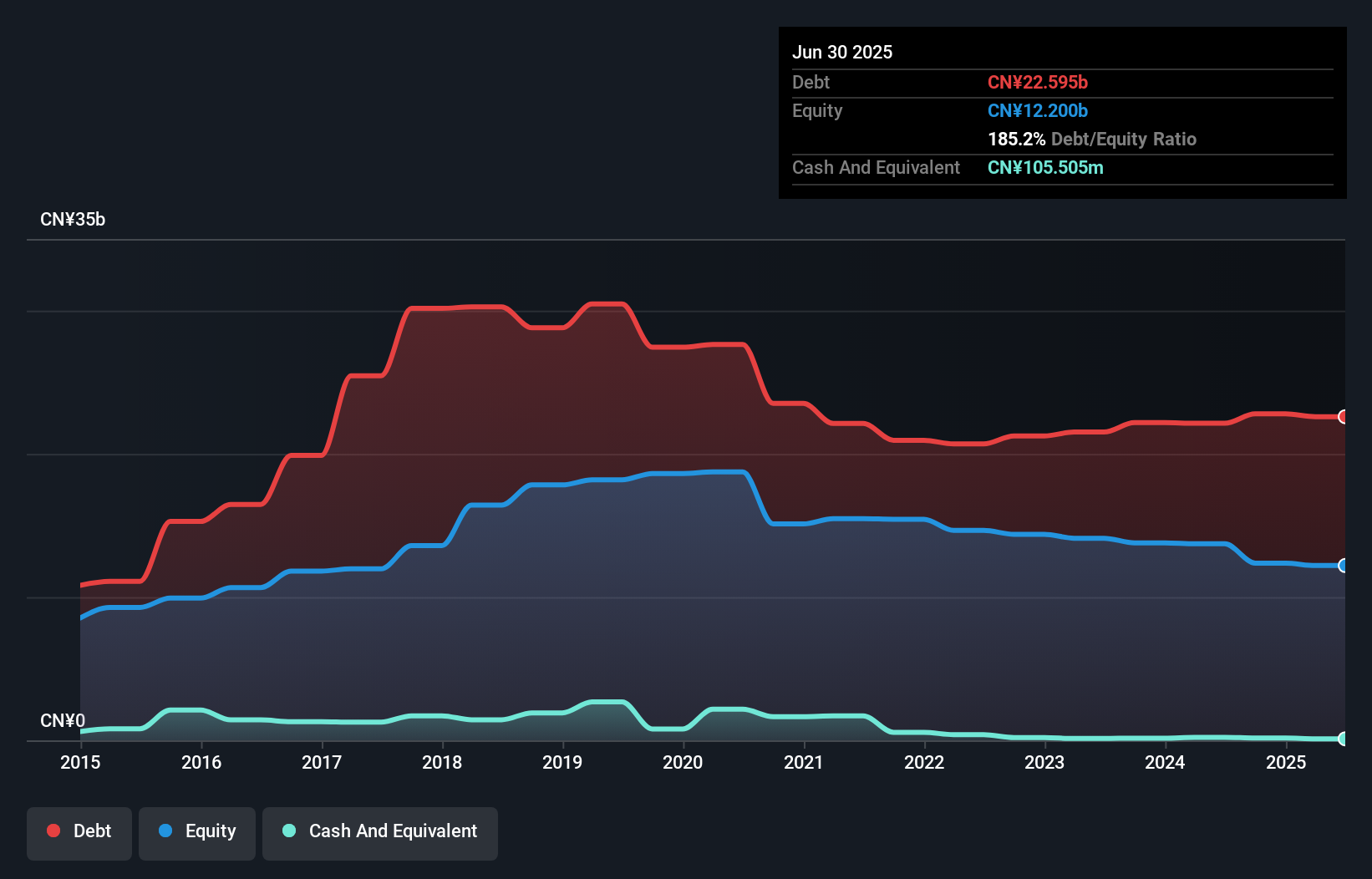Toggle visibility of the Debt series
1372x879 pixels.
coord(79,831)
